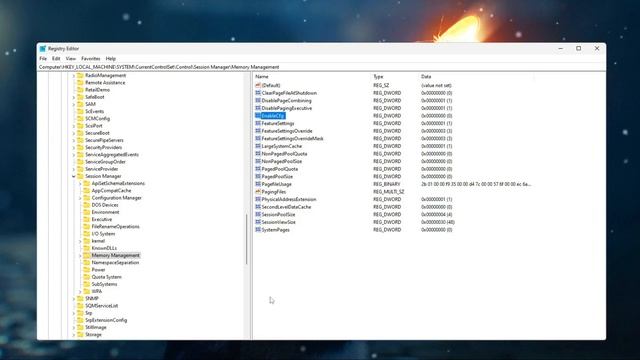This screenshot has width=640, height=360.
Task: Collapse the Session Manager tree node
Action: (x=74, y=176)
